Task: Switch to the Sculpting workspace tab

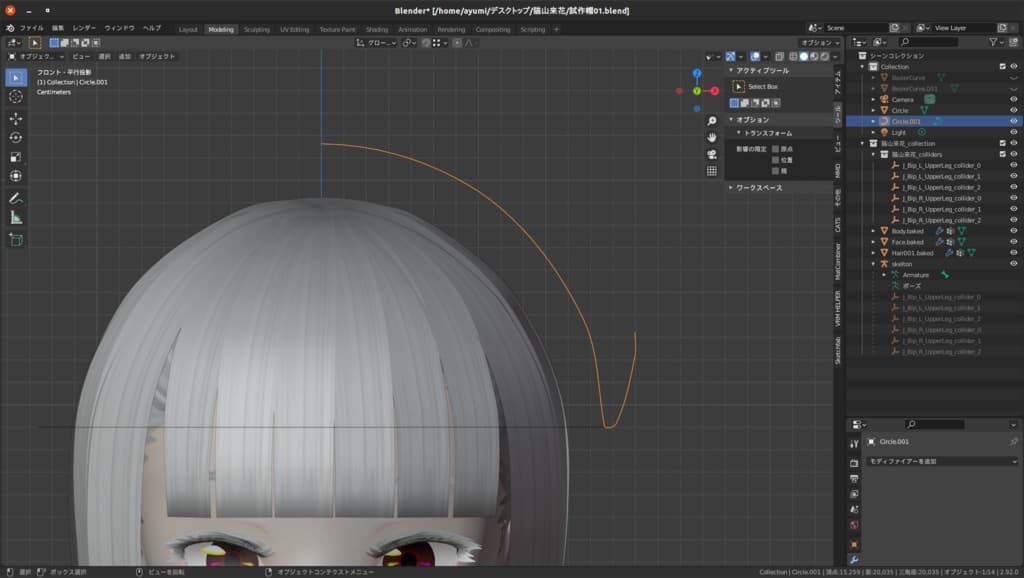Action: tap(257, 29)
